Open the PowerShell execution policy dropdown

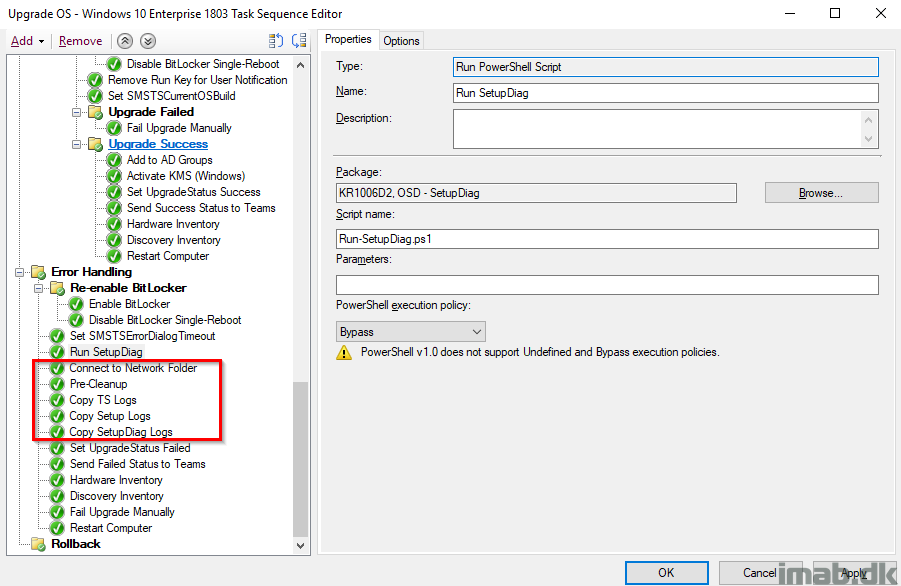coord(410,332)
